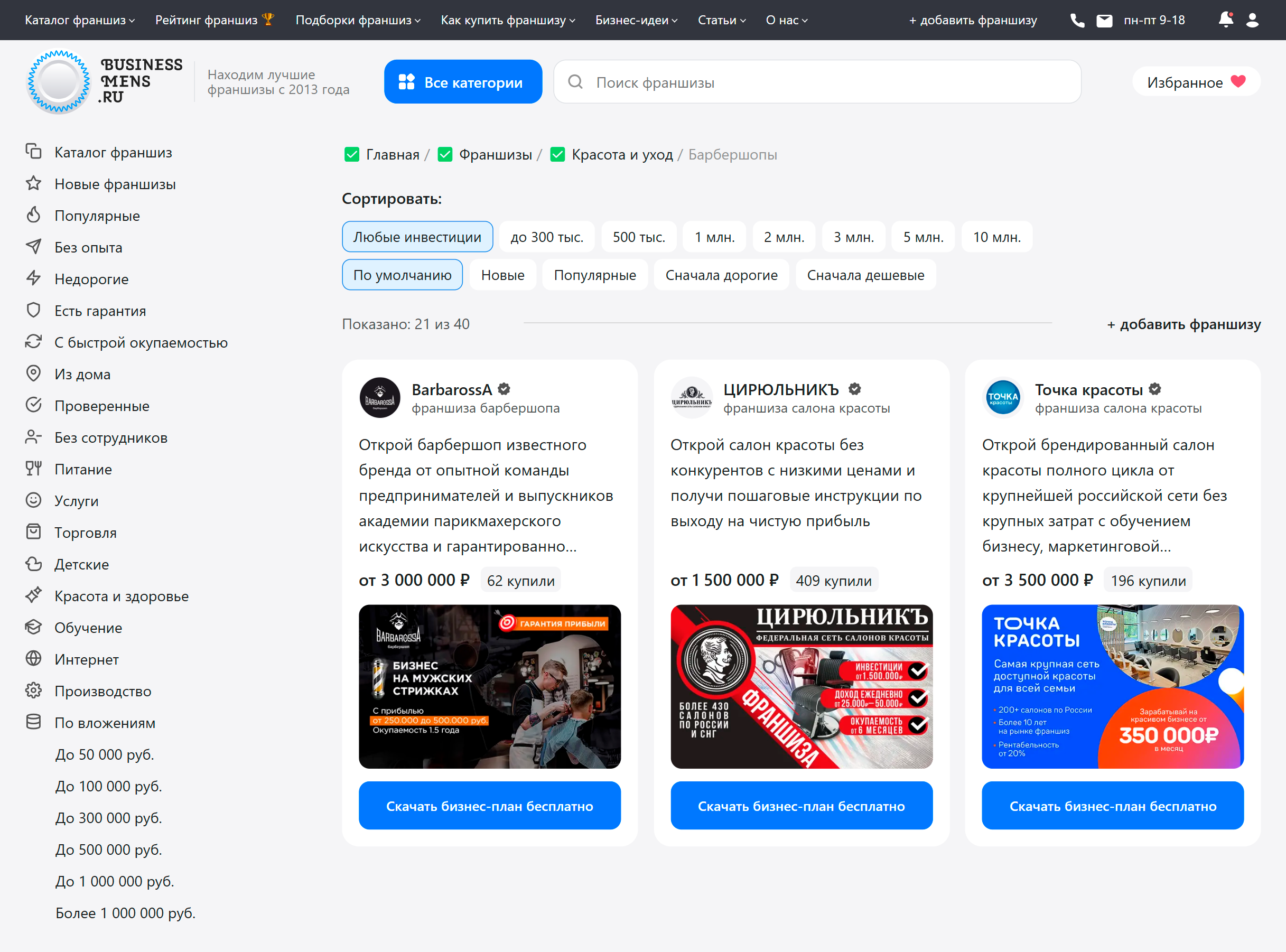Open Красота и здоровье sidebar category

pos(121,596)
